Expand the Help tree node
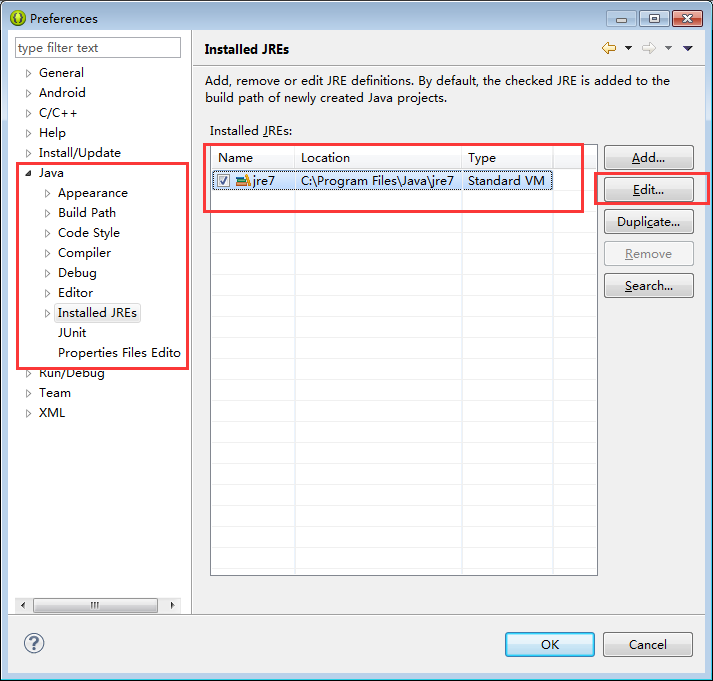This screenshot has width=713, height=681. (28, 133)
